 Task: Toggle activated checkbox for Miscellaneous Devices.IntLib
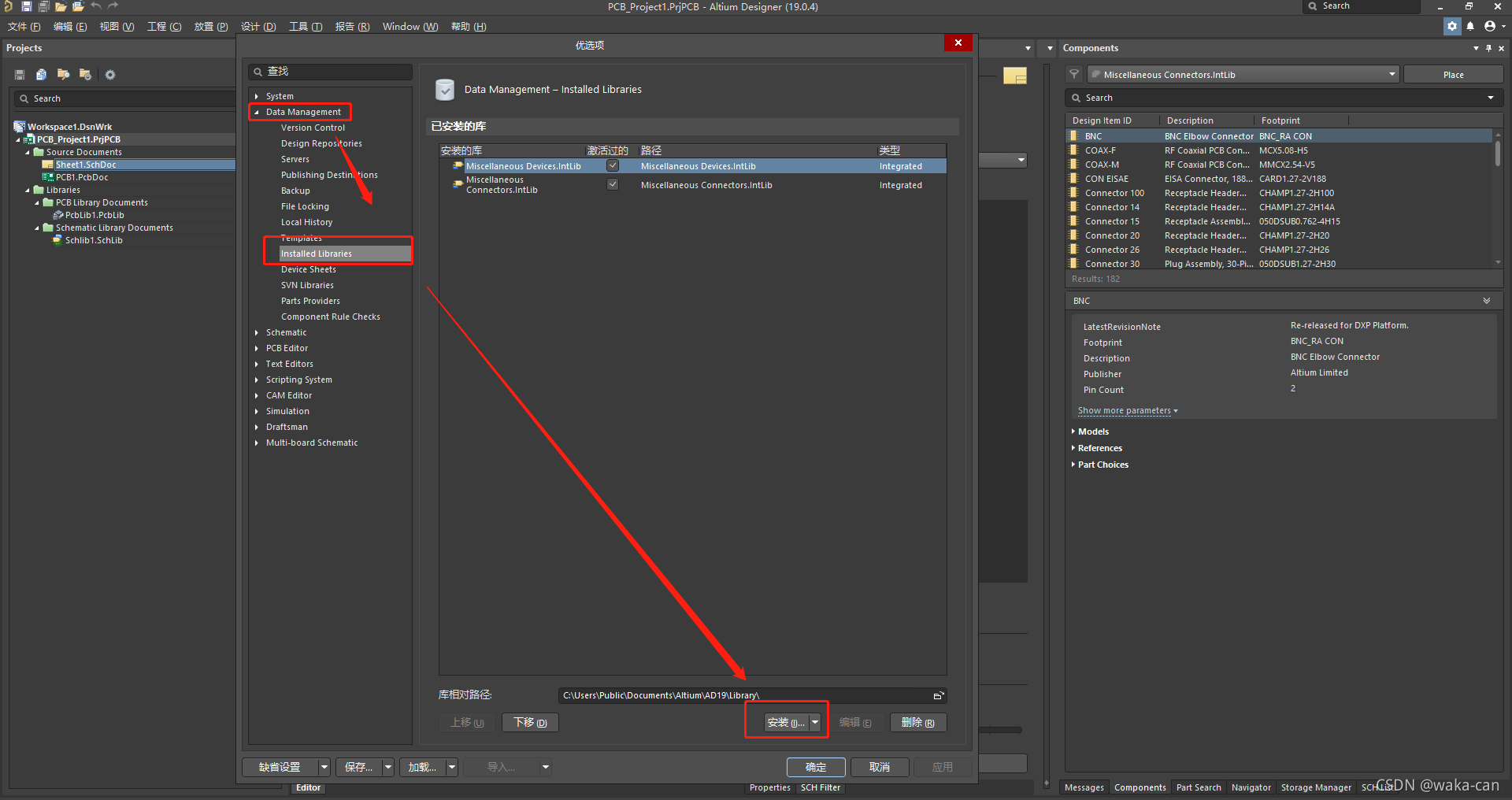(613, 166)
